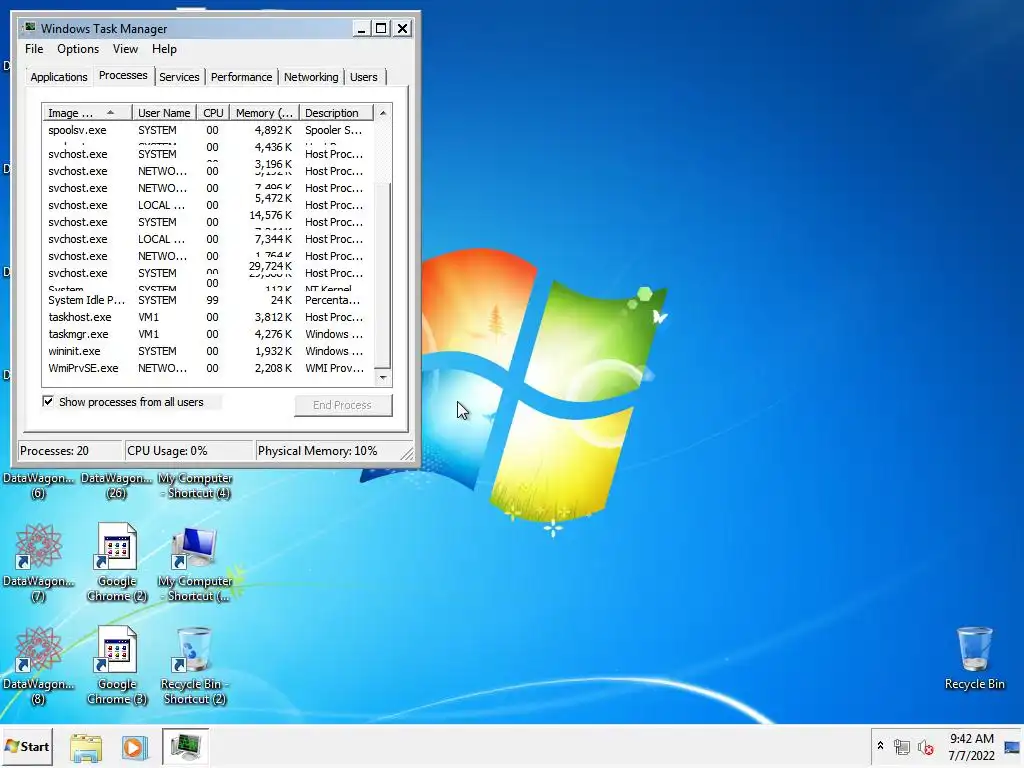This screenshot has height=768, width=1024.
Task: Select DataWagon (26) desktop label
Action: [x=116, y=485]
